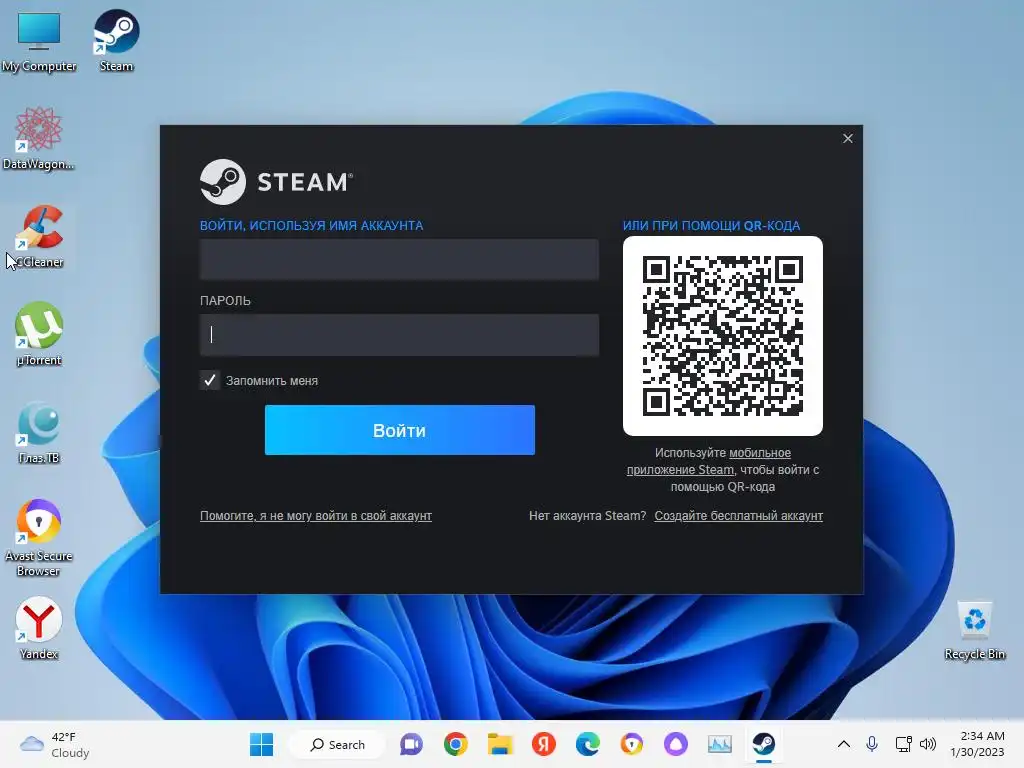Click the account name input field
This screenshot has width=1024, height=768.
pos(399,259)
